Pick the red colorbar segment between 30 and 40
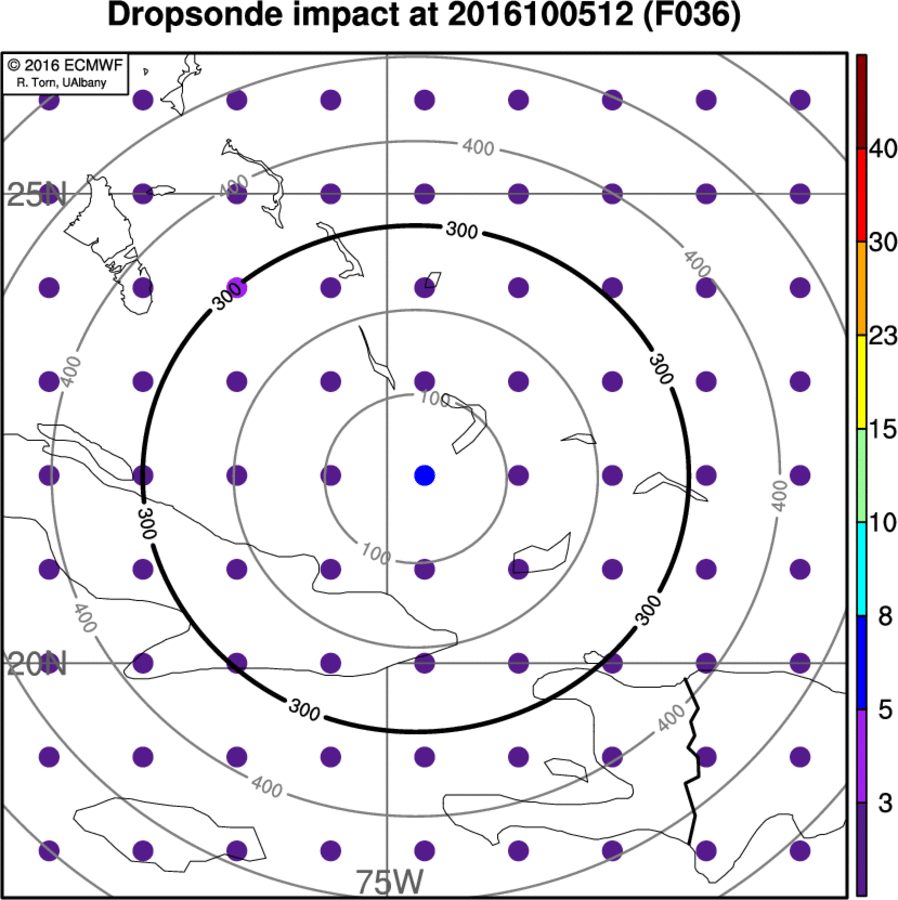This screenshot has height=900, width=898. [861, 195]
